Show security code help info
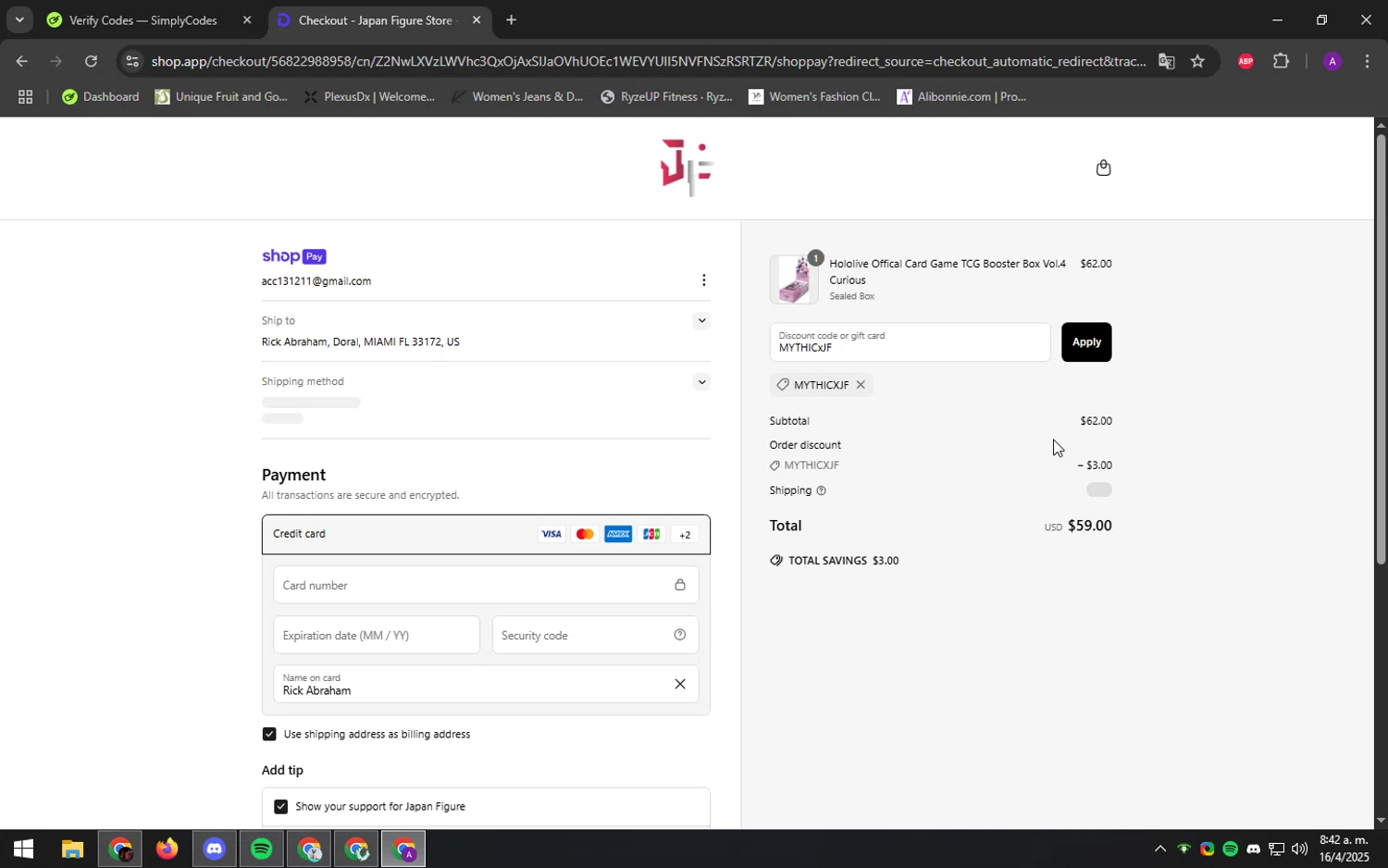This screenshot has height=868, width=1388. coord(679,635)
